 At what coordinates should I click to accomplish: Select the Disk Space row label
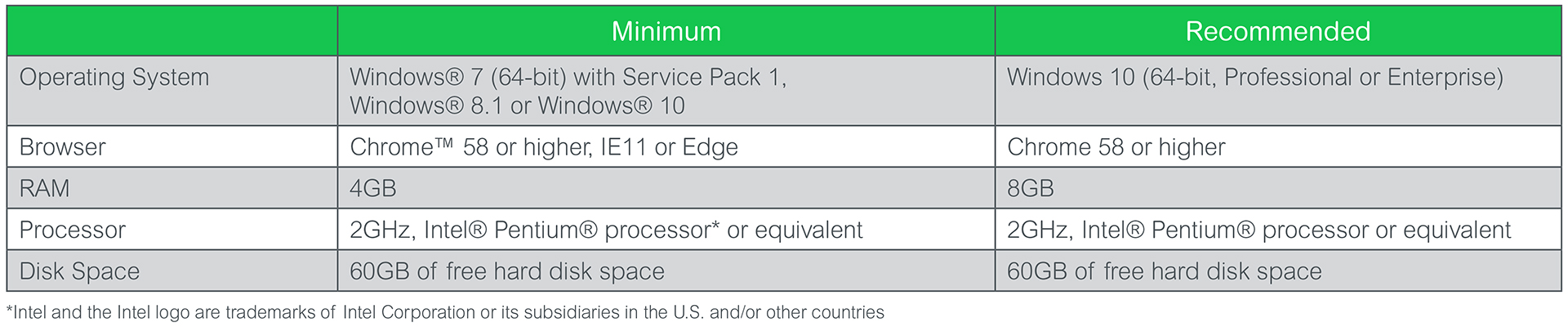80,271
